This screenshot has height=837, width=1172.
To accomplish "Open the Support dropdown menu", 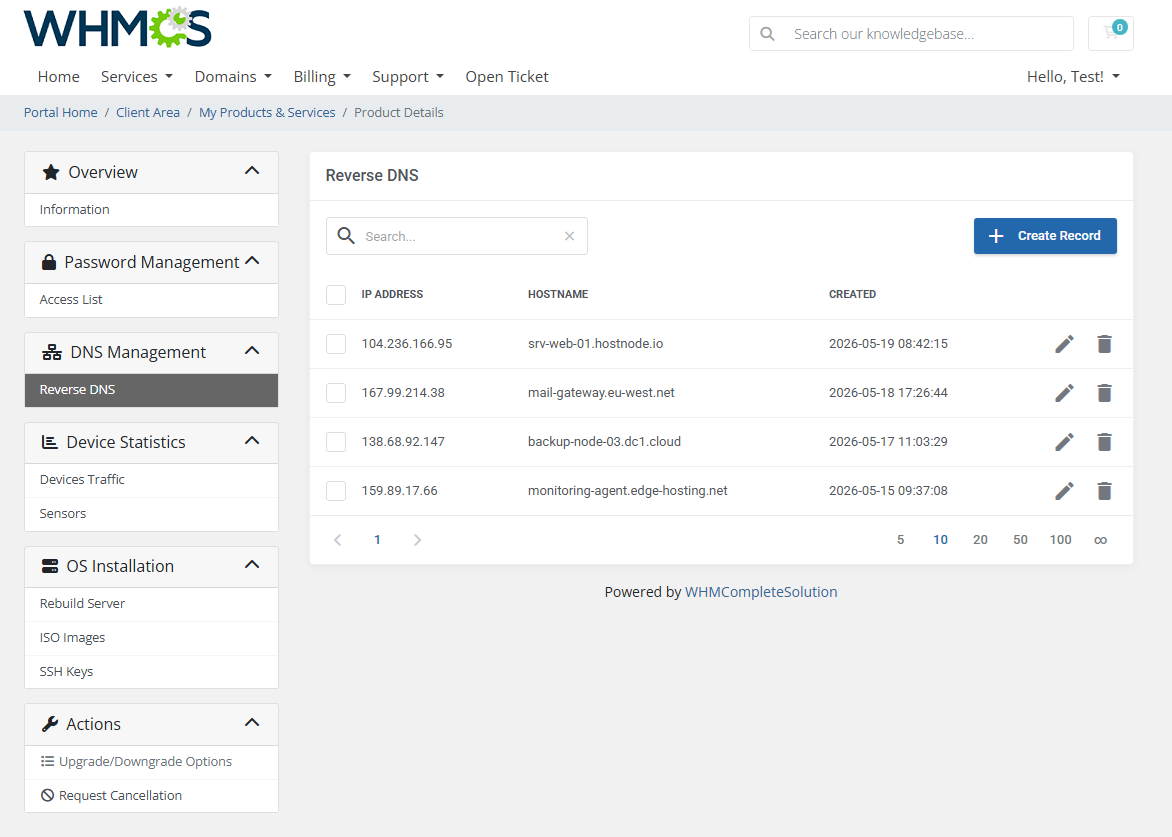I will (x=408, y=76).
